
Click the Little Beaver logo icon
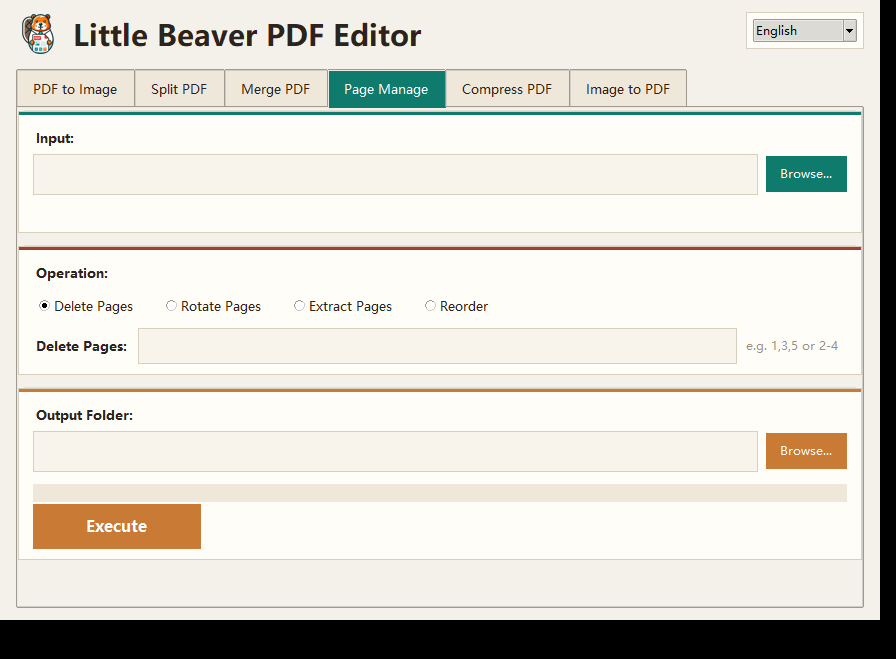click(38, 34)
